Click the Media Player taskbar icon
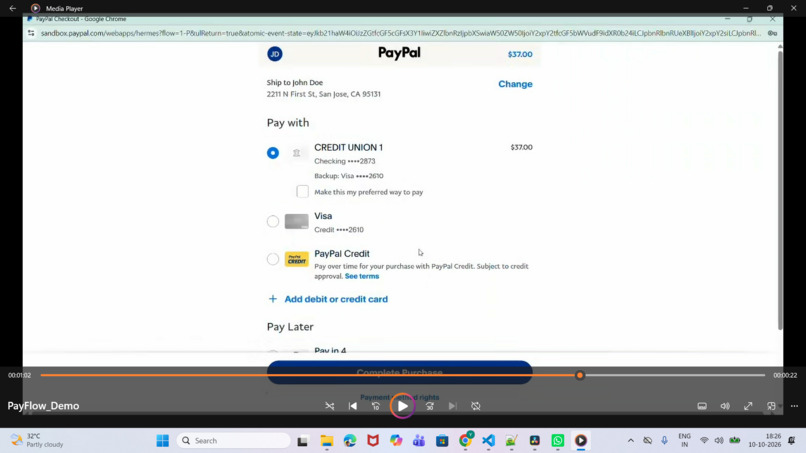 (x=581, y=441)
